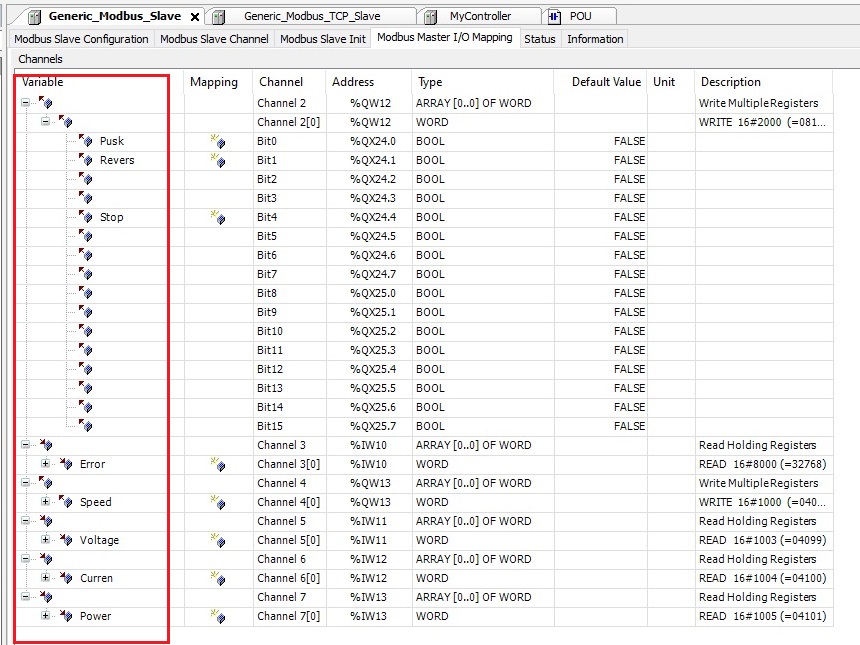Click the Pusk variable output icon
Viewport: 860px width, 645px height.
[85, 141]
